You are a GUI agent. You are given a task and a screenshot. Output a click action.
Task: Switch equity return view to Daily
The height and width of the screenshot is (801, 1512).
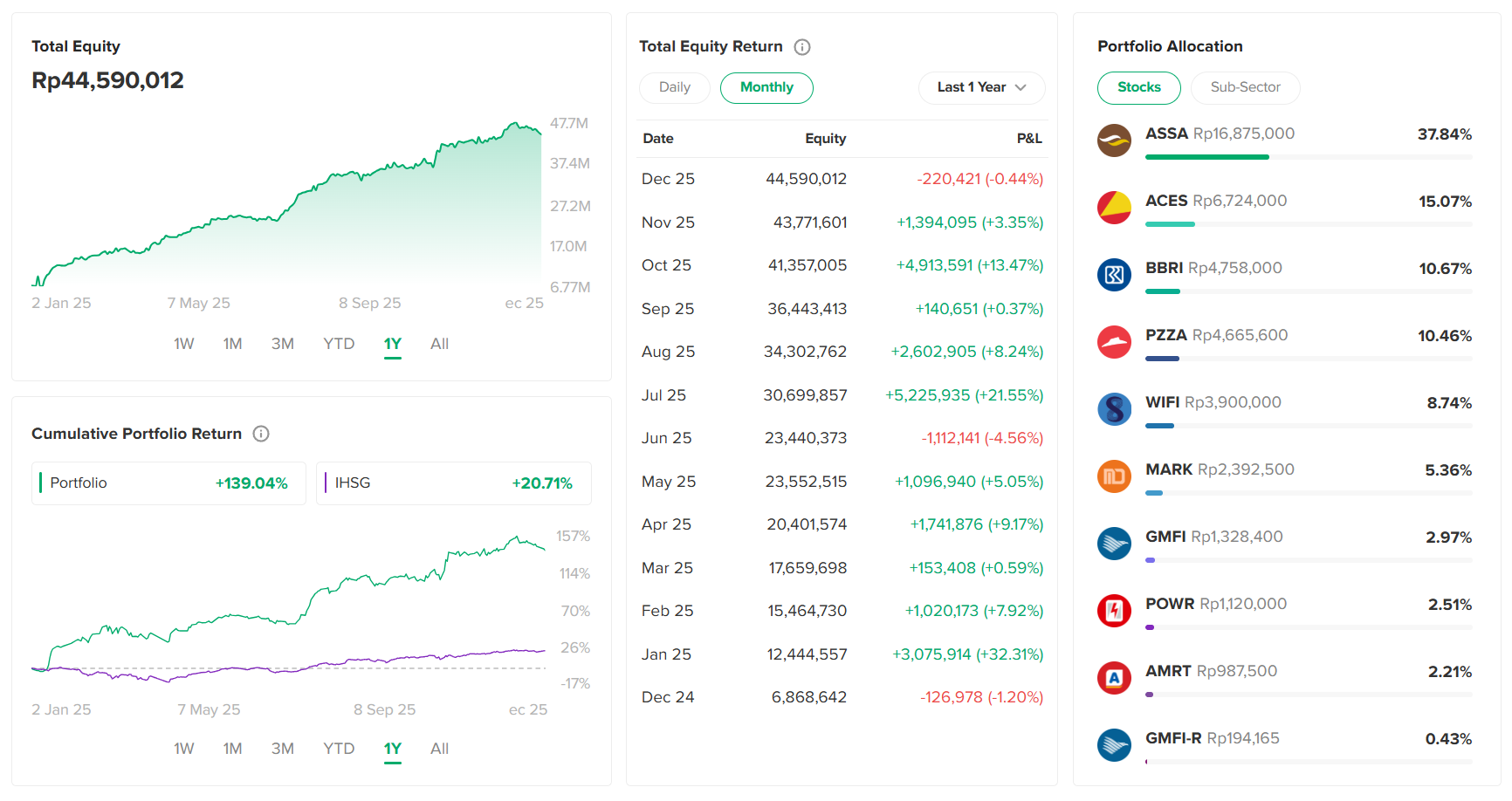point(675,87)
